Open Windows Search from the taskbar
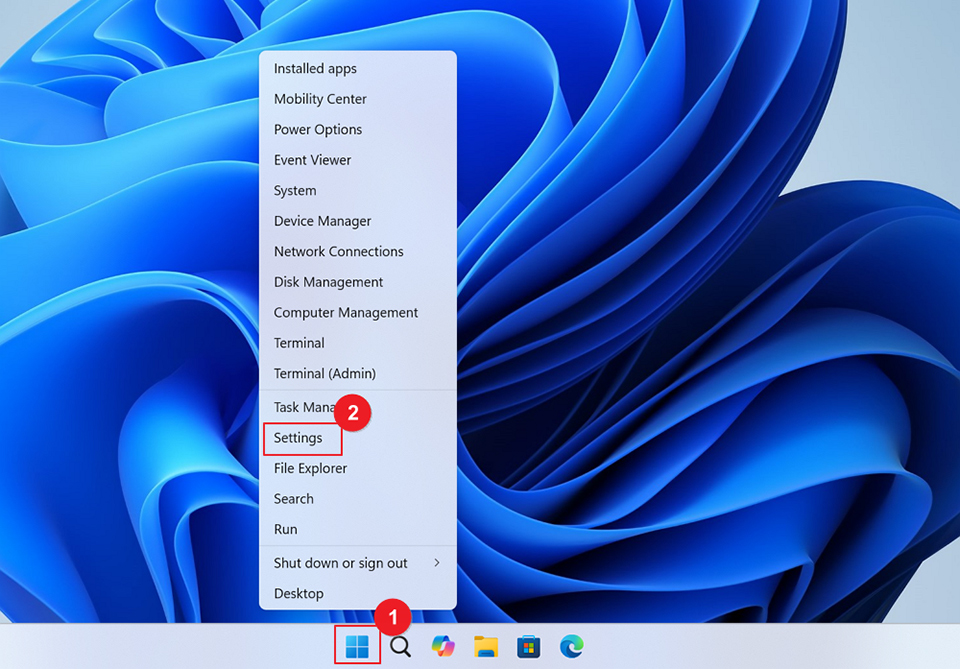960x669 pixels. click(400, 646)
